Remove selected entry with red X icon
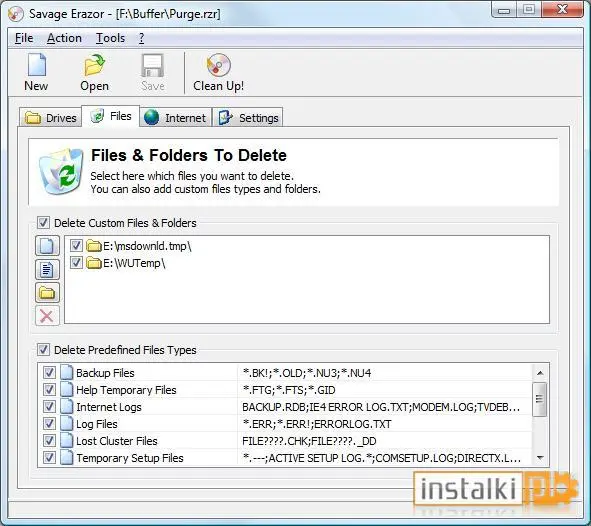591x526 pixels. tap(47, 316)
